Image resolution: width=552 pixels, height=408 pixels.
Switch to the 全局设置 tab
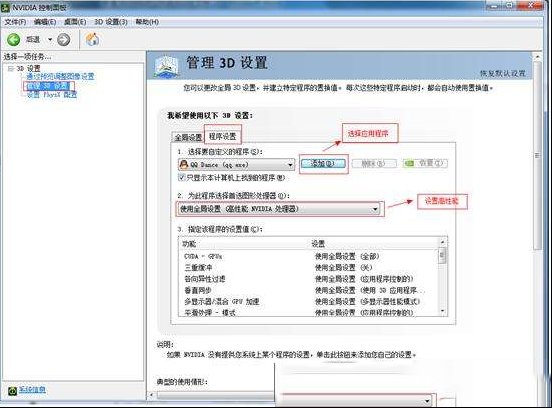[x=188, y=137]
